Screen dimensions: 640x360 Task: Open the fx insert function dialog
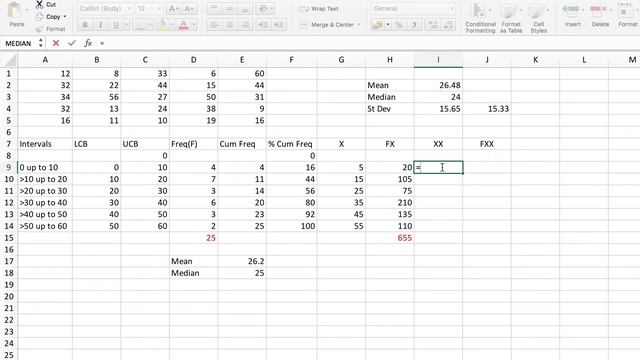[88, 43]
